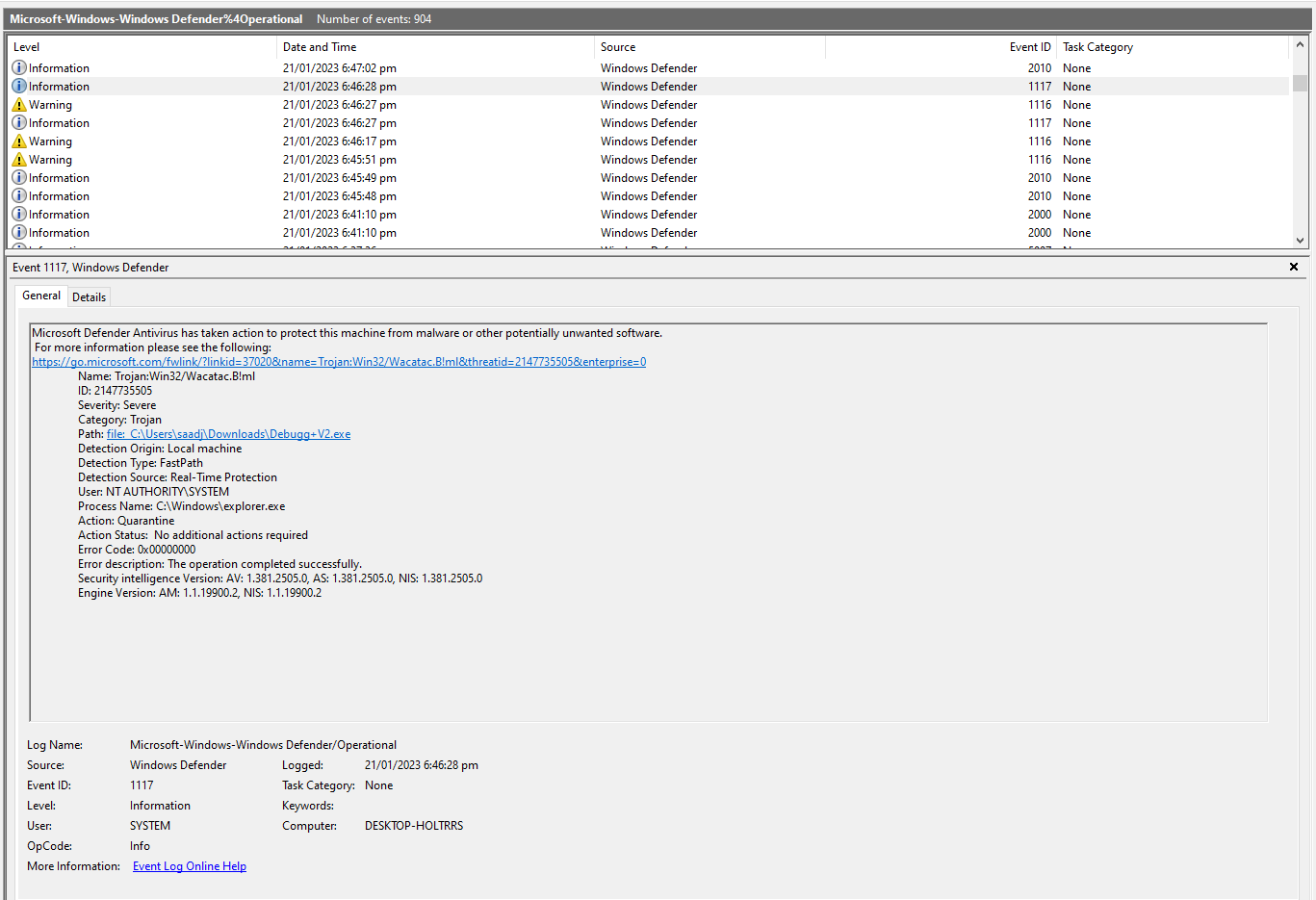Click the 'ID: 2147735505' line
Screen dimensions: 1316x900
point(115,391)
